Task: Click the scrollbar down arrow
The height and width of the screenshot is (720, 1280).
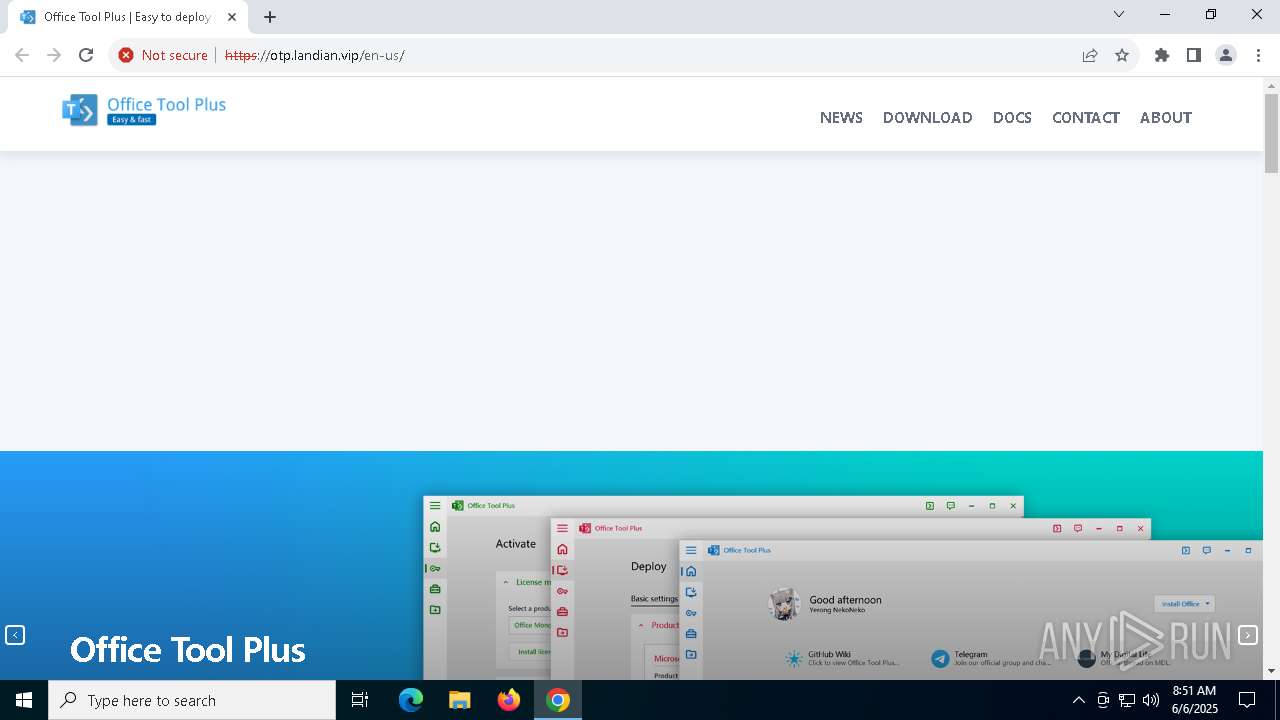Action: (x=1271, y=671)
